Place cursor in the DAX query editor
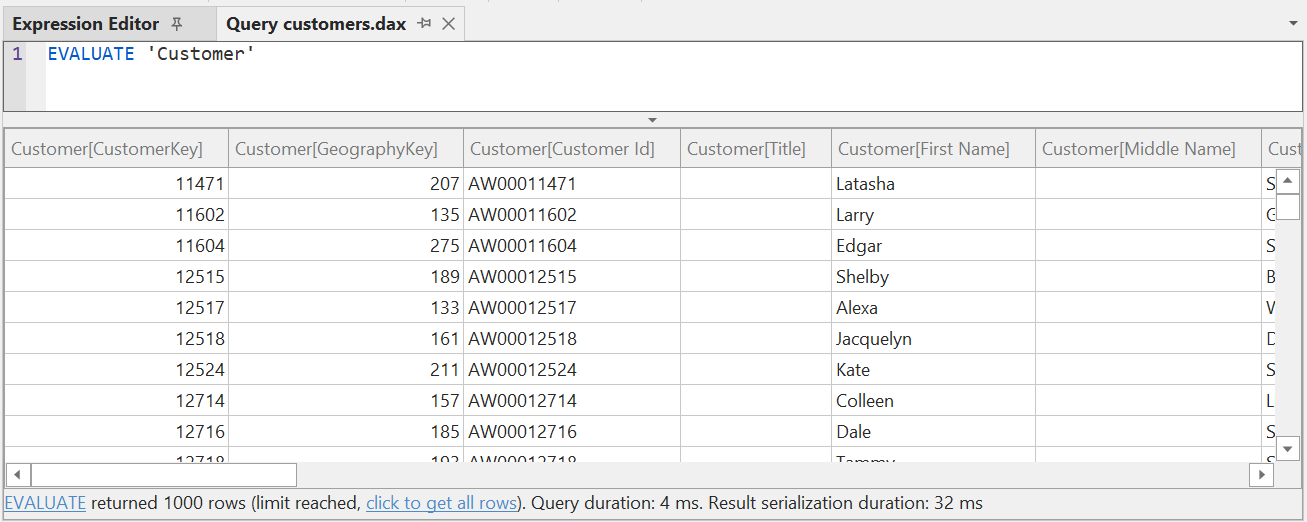Screen dimensions: 1307x522 pyautogui.click(x=600, y=75)
